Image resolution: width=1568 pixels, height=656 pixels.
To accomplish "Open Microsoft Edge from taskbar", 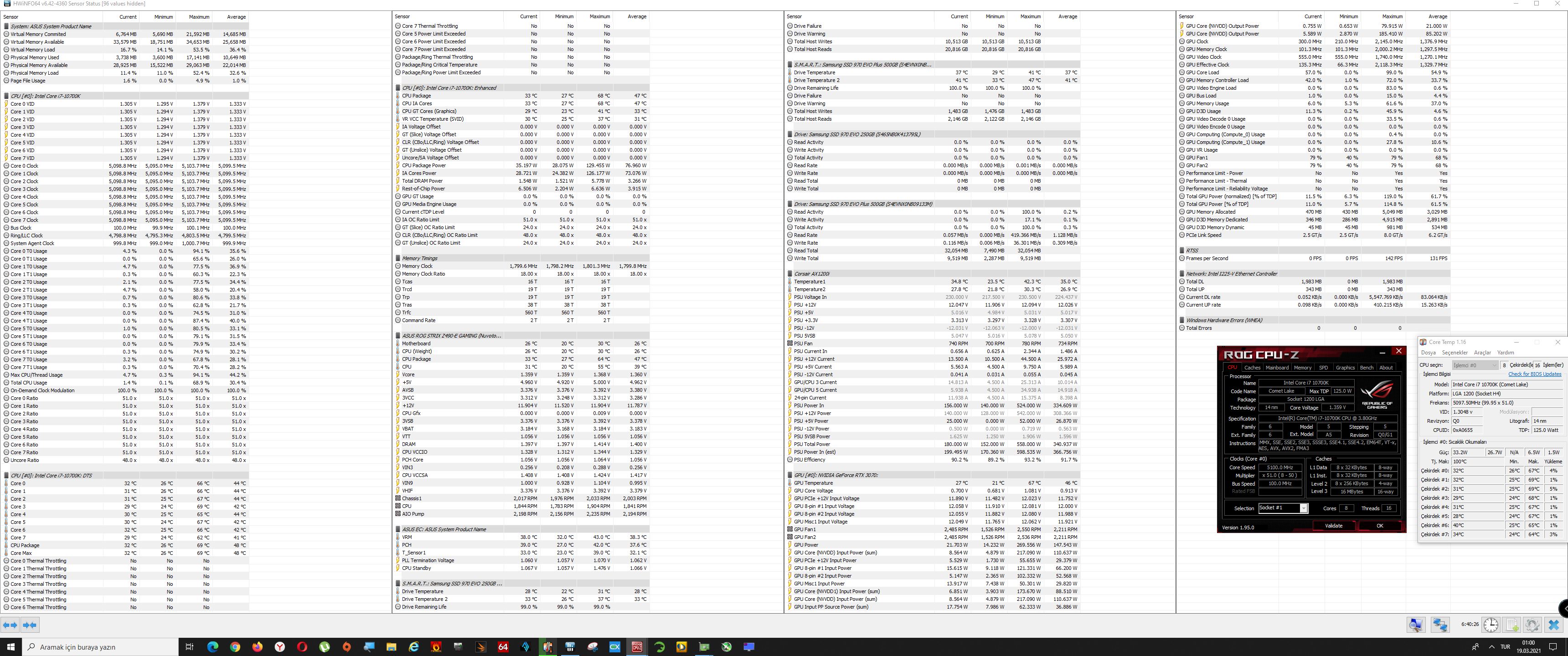I will pos(212,647).
